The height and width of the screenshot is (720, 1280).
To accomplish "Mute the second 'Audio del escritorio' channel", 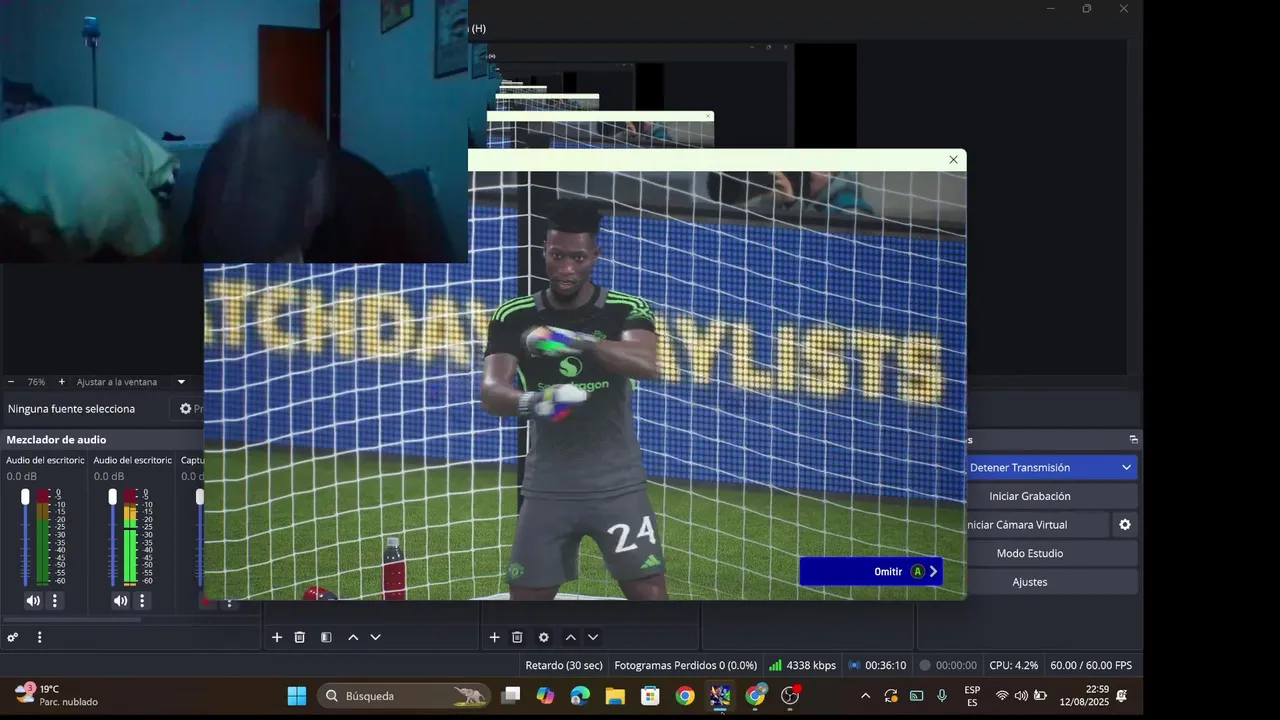I will [120, 601].
